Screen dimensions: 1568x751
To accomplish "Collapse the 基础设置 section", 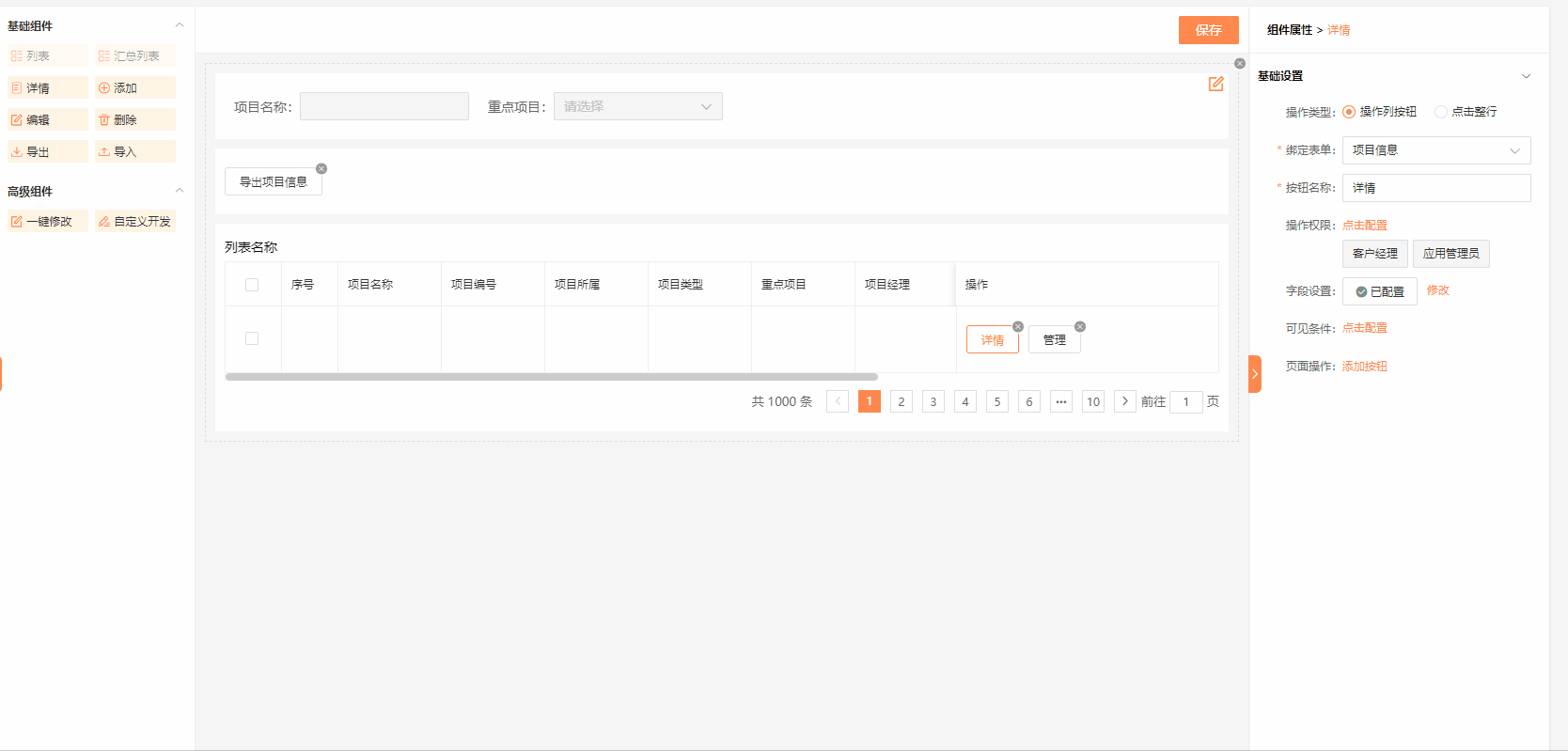I will 1527,76.
